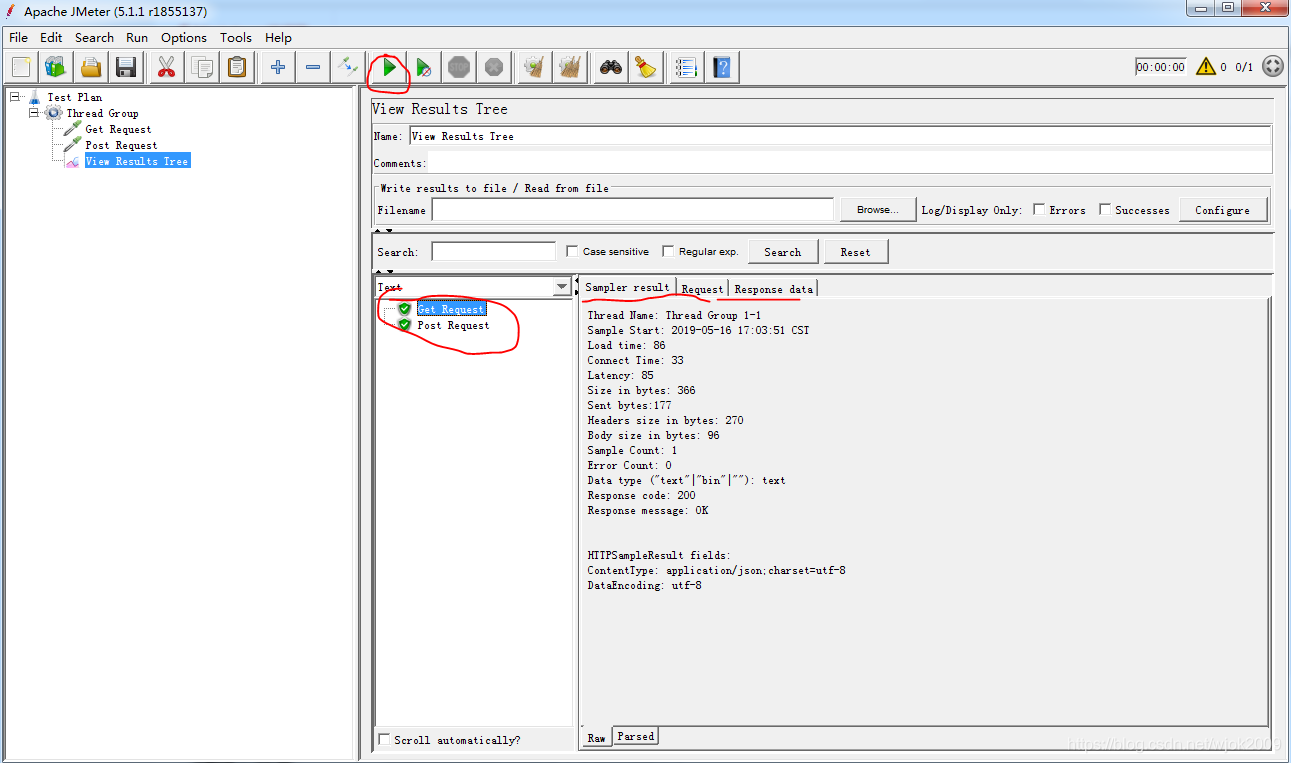Open the Templates icon
Viewport: 1291px width, 763px height.
(55, 68)
